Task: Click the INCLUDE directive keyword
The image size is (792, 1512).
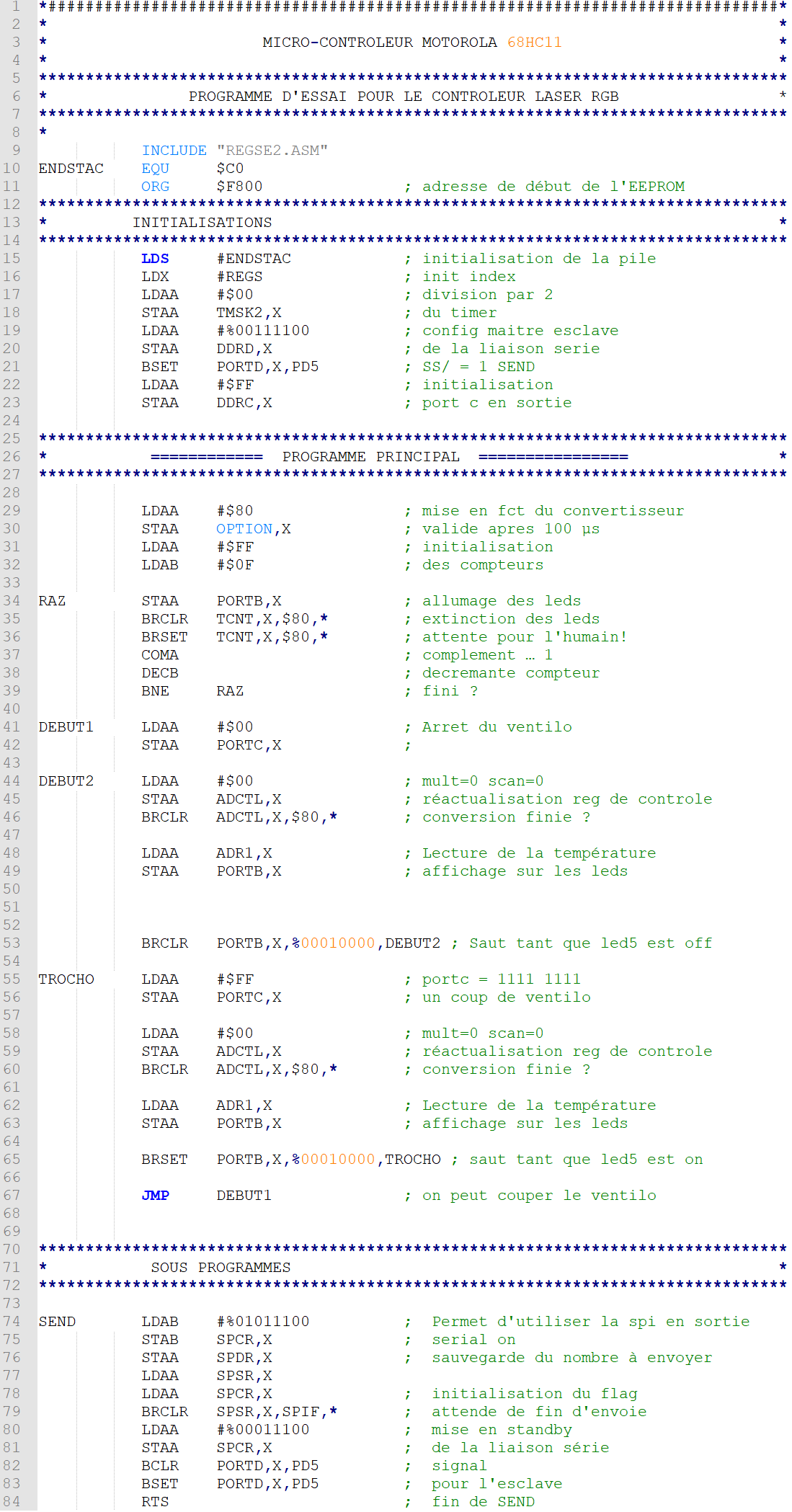Action: click(174, 151)
